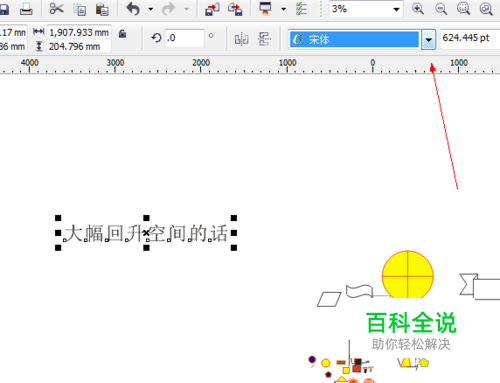Click the Application launcher icon
Screen dimensions: 500x383
pyautogui.click(x=265, y=9)
